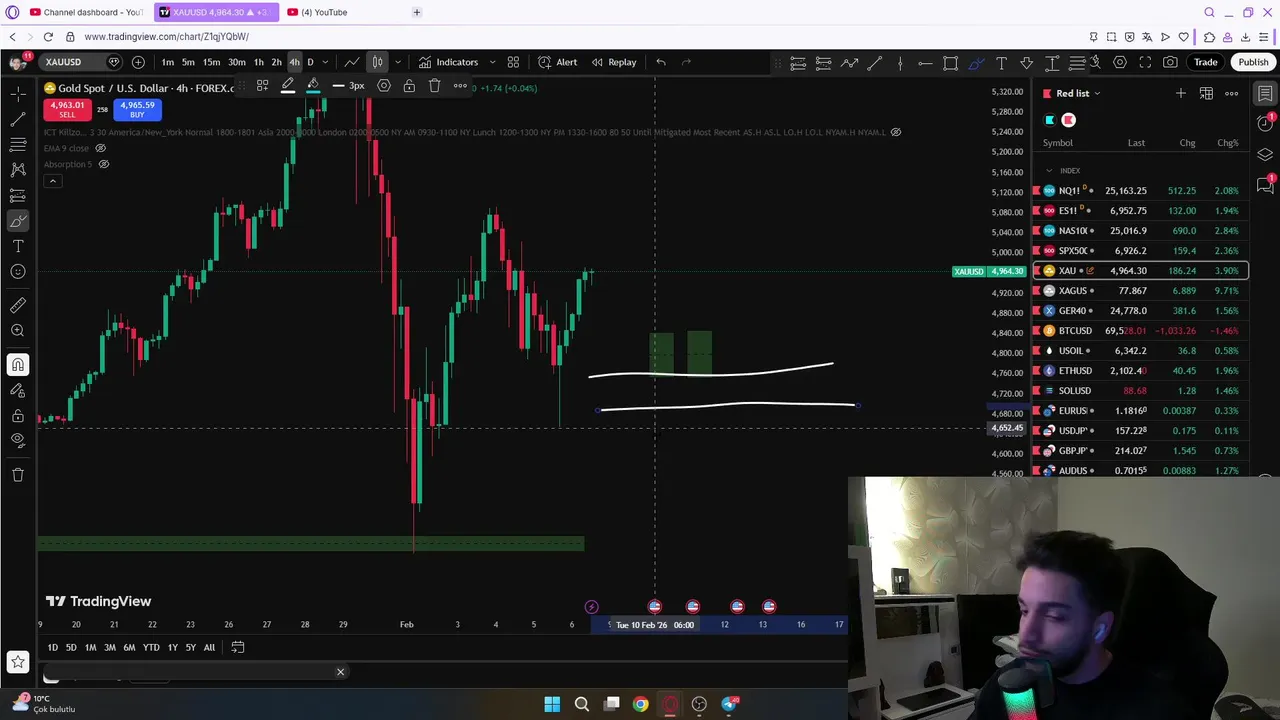Image resolution: width=1280 pixels, height=720 pixels.
Task: Open Chrome from the Windows taskbar
Action: coord(641,704)
